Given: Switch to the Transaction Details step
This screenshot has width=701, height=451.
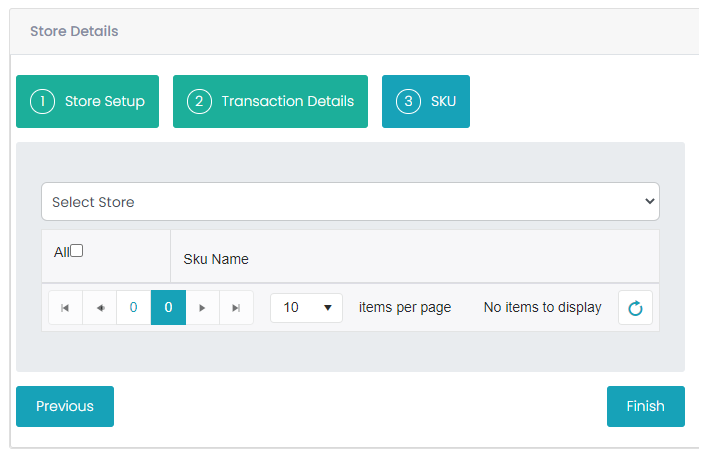Looking at the screenshot, I should click(270, 101).
